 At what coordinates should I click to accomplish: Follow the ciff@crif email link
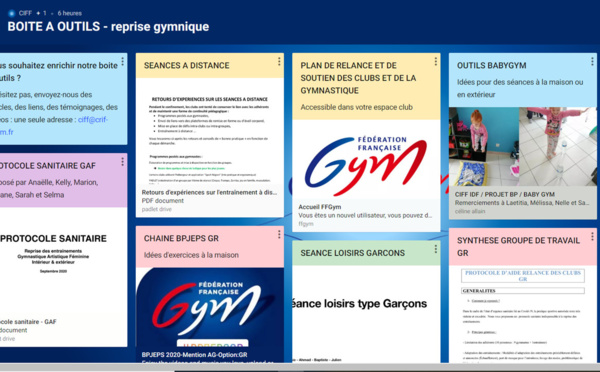pyautogui.click(x=93, y=120)
